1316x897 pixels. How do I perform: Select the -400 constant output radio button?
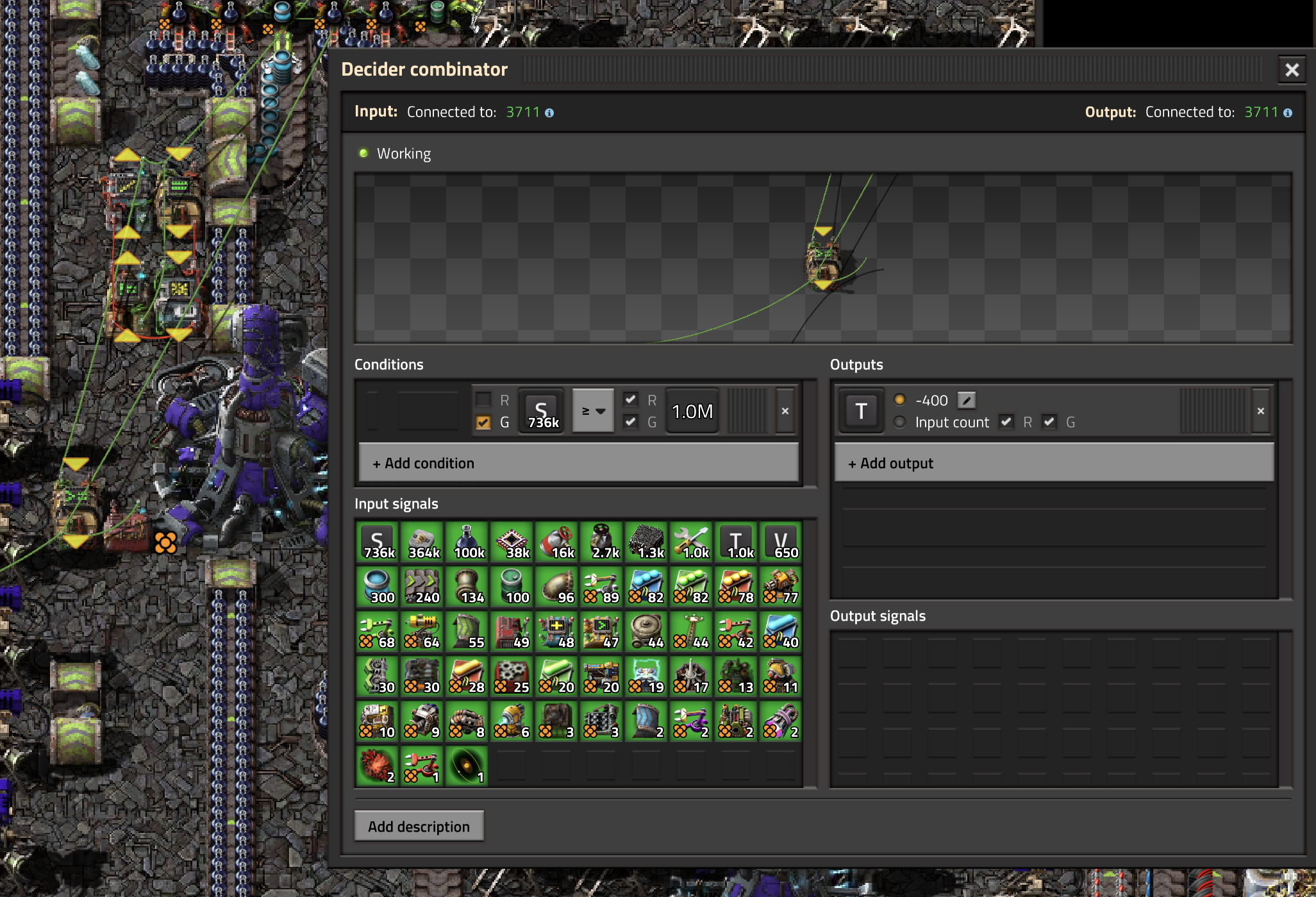900,400
